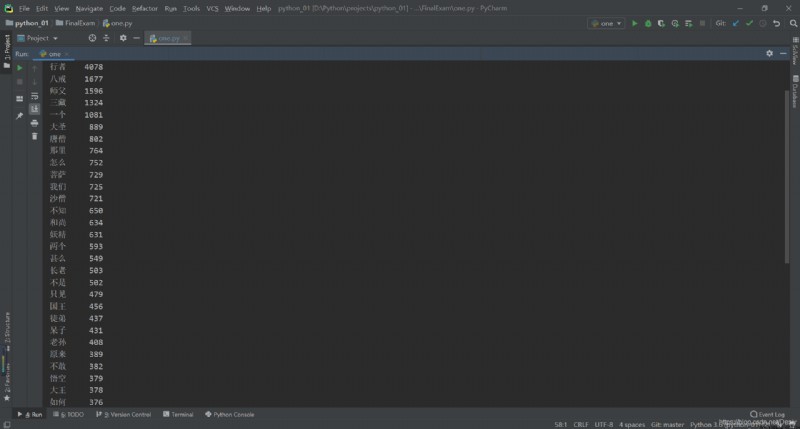Click the python_01 breadcrumb
Screen dimensions: 800x429
click(27, 23)
